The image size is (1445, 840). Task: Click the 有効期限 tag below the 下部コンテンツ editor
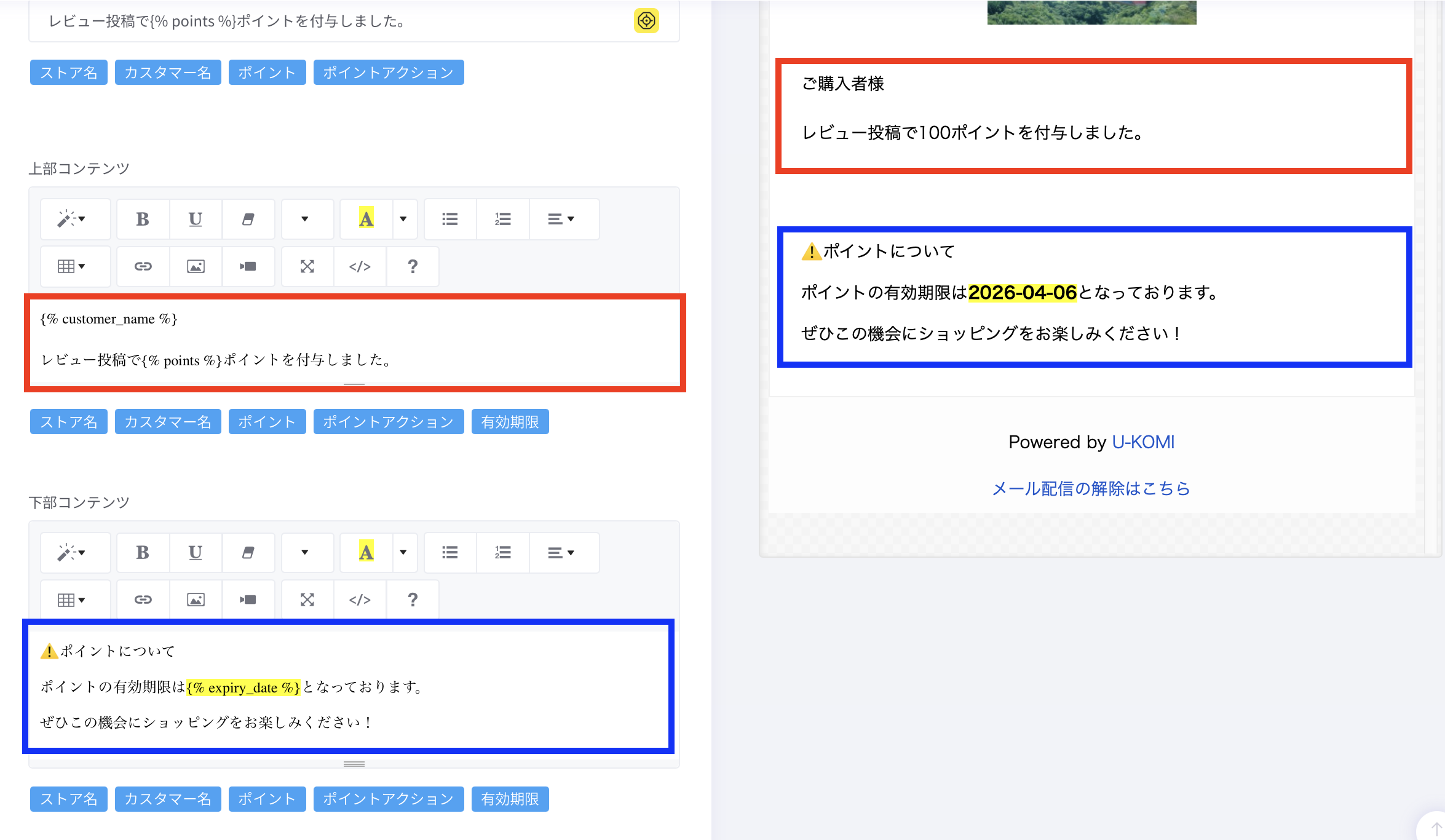point(510,799)
